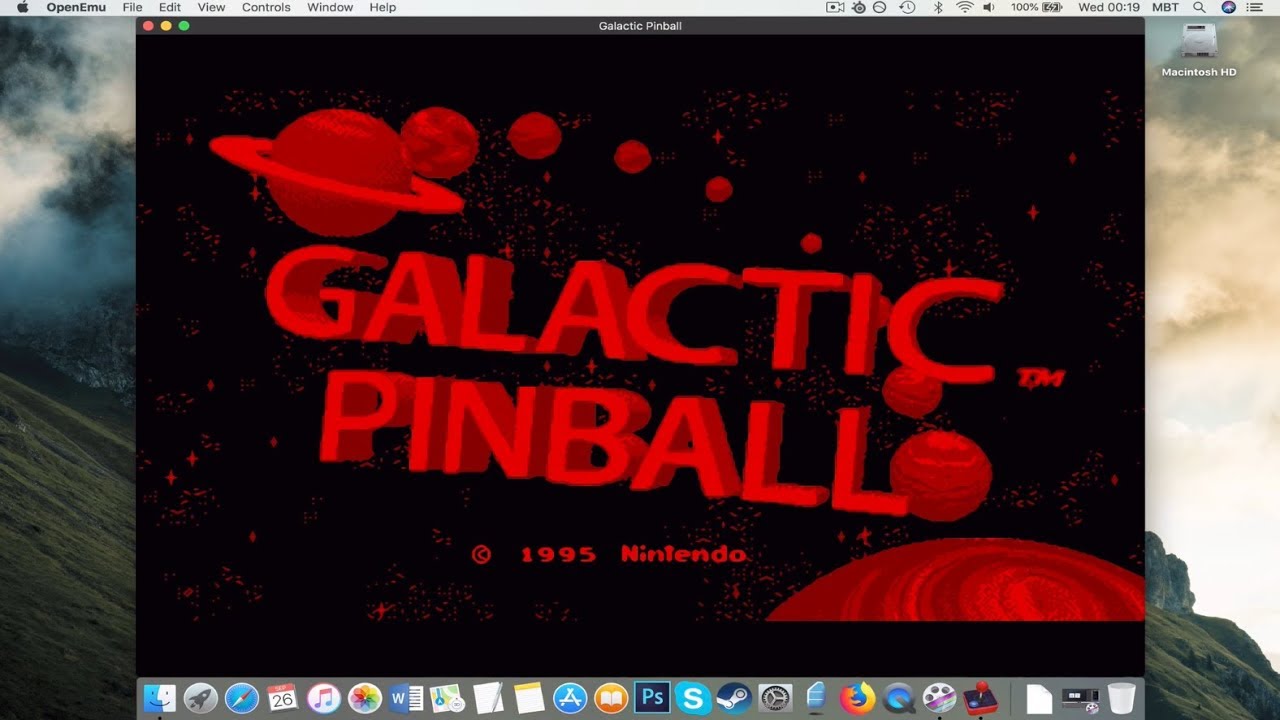Open the File menu

132,7
